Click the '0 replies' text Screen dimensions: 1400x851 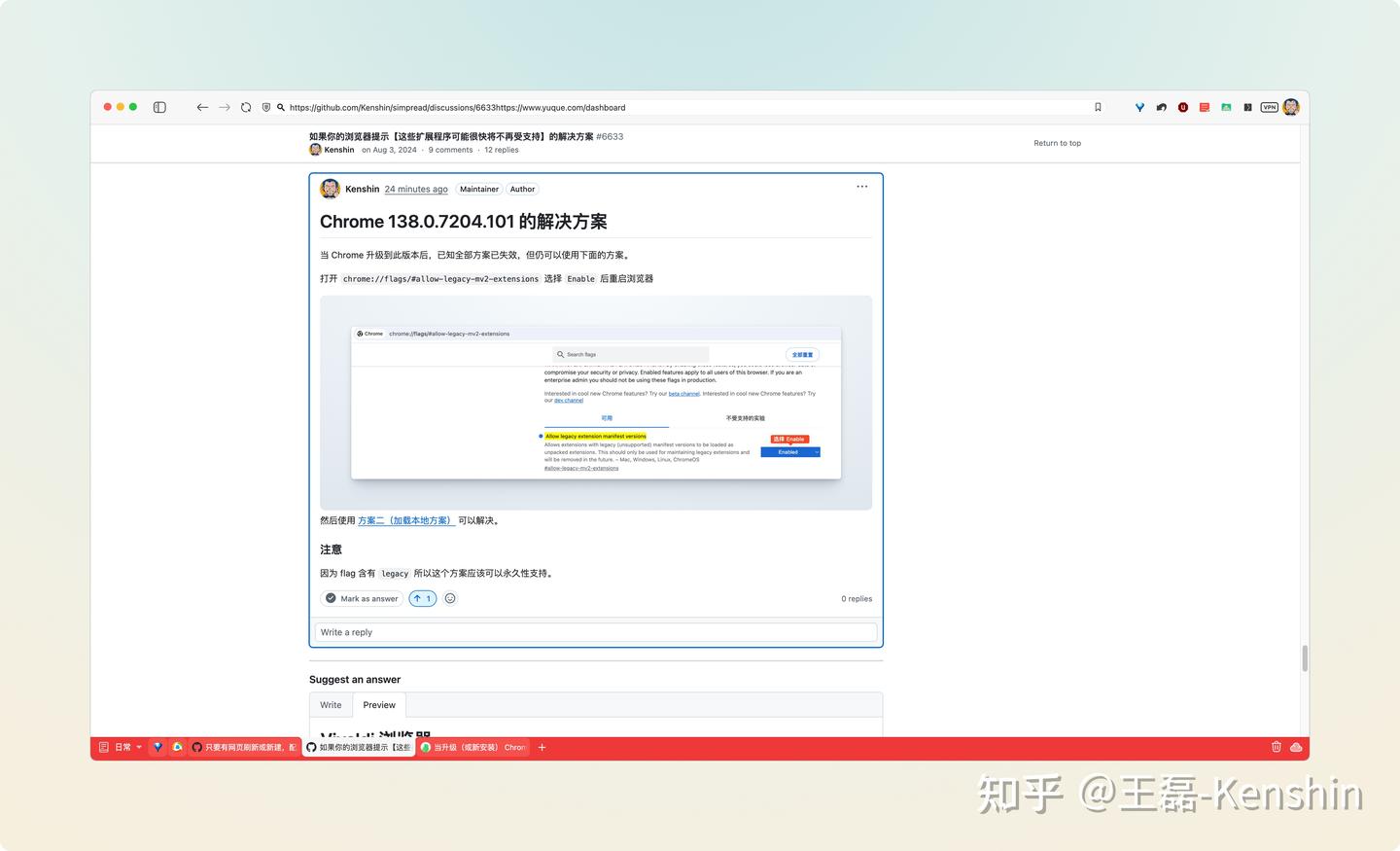click(x=857, y=598)
